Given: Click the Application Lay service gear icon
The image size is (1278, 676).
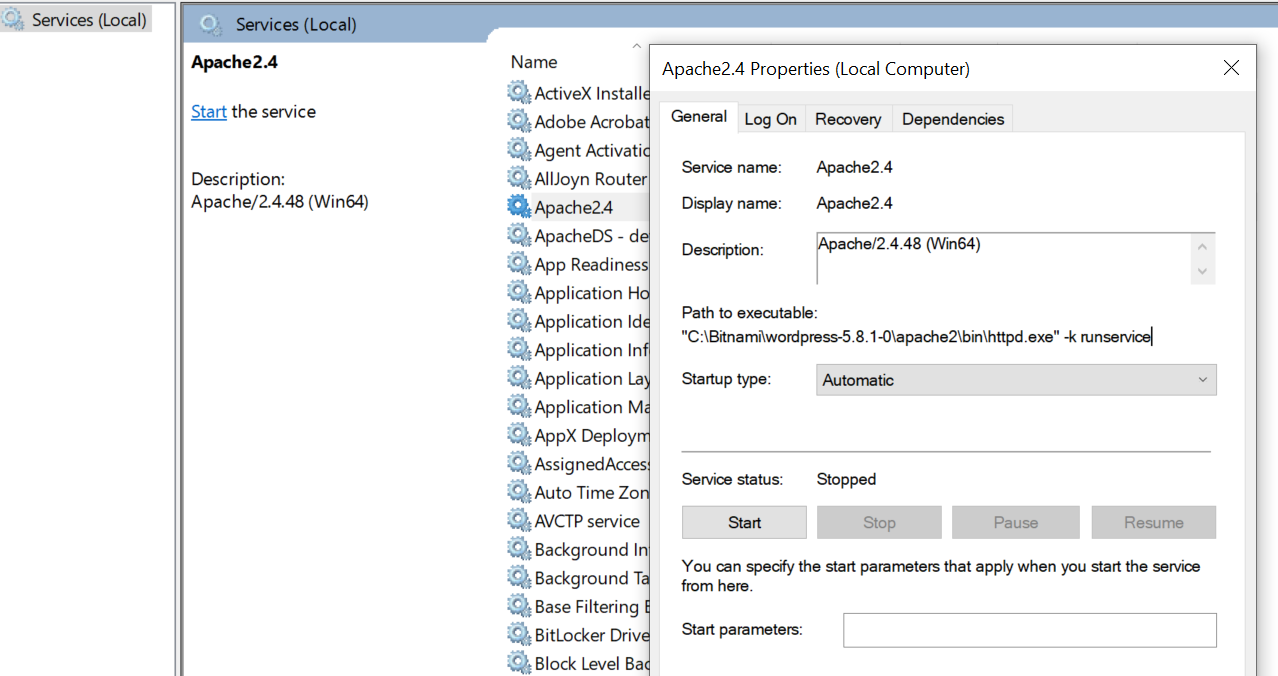Looking at the screenshot, I should [519, 378].
